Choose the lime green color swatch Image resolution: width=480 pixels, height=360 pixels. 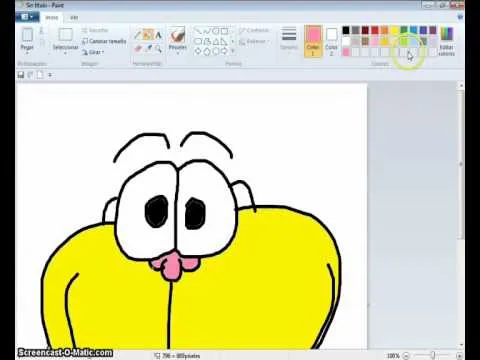[x=404, y=41]
